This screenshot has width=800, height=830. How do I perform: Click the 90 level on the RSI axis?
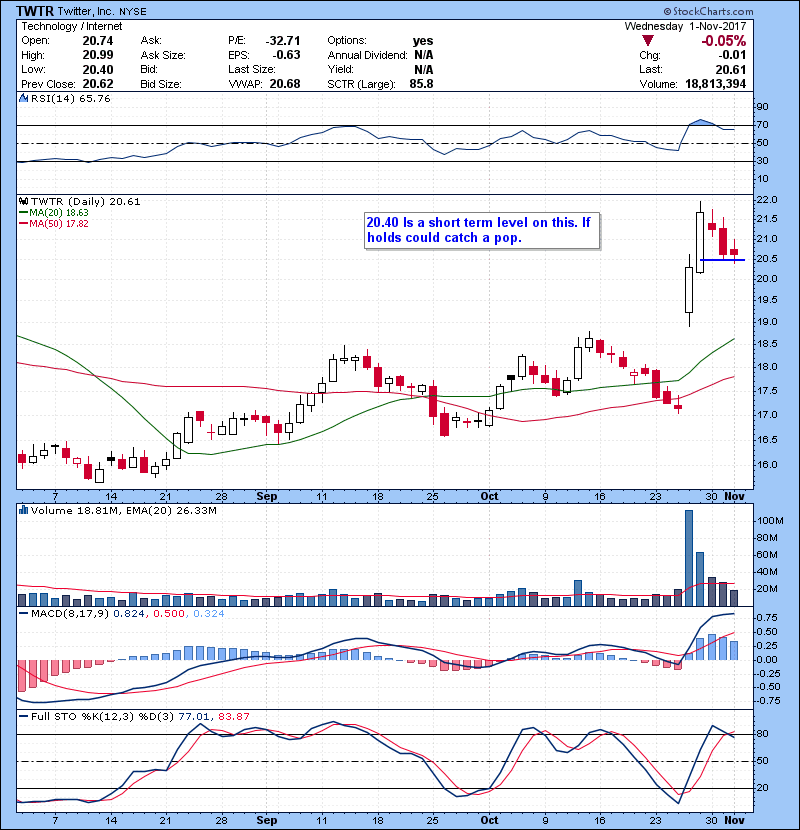pyautogui.click(x=763, y=107)
